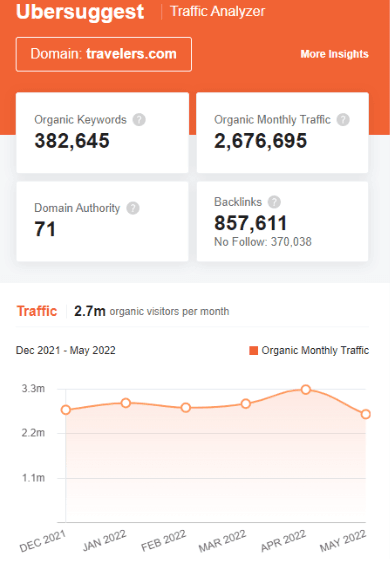Click the 3.3m axis label
Screen dimensions: 390x562
33,389
